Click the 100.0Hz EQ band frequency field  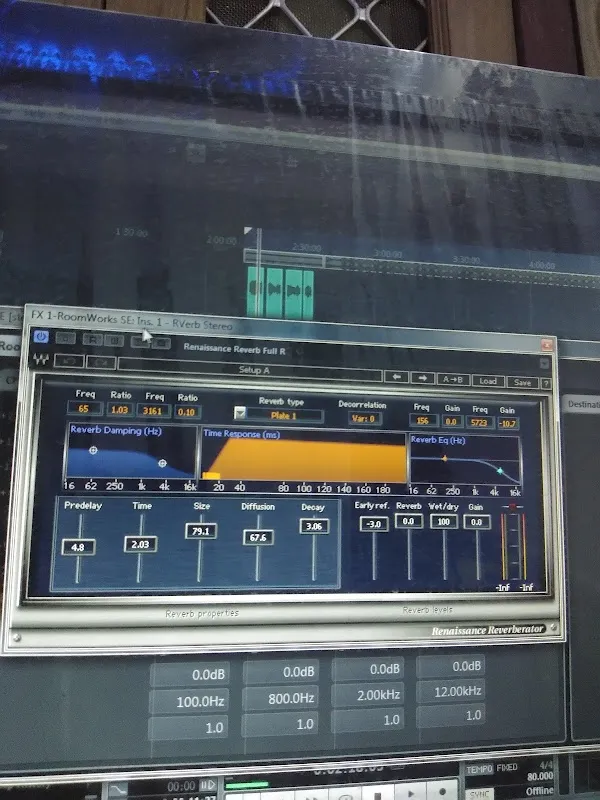189,702
